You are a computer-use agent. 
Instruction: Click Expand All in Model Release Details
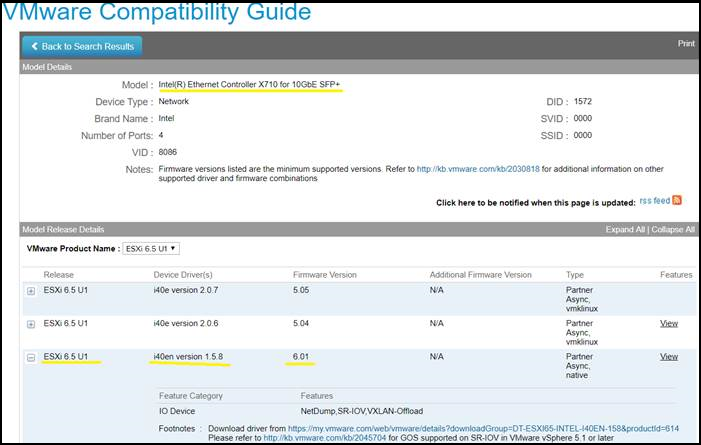tap(625, 229)
